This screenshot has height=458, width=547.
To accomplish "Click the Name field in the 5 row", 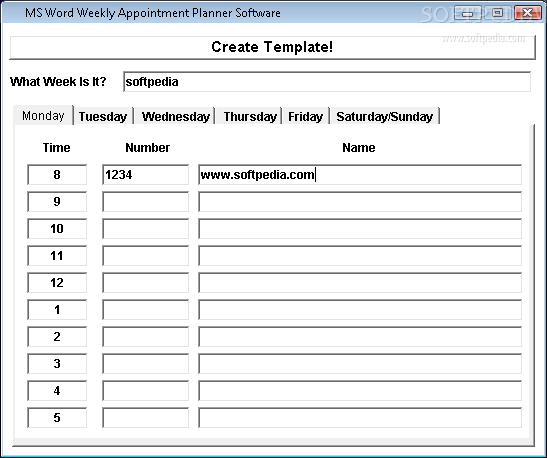I will [360, 418].
